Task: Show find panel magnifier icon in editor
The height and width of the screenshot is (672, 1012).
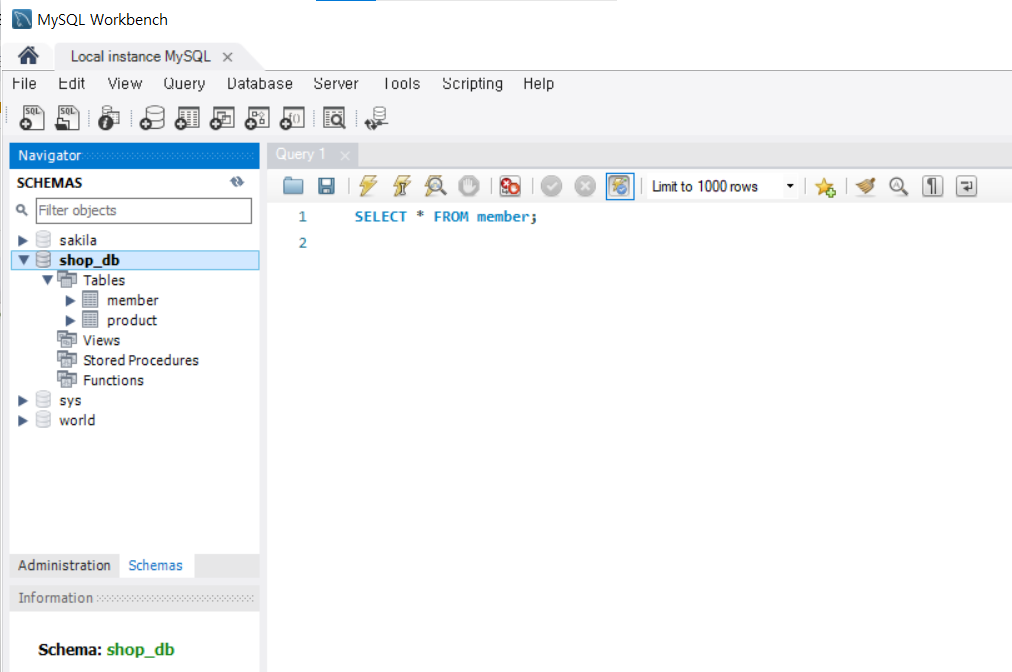Action: tap(898, 187)
